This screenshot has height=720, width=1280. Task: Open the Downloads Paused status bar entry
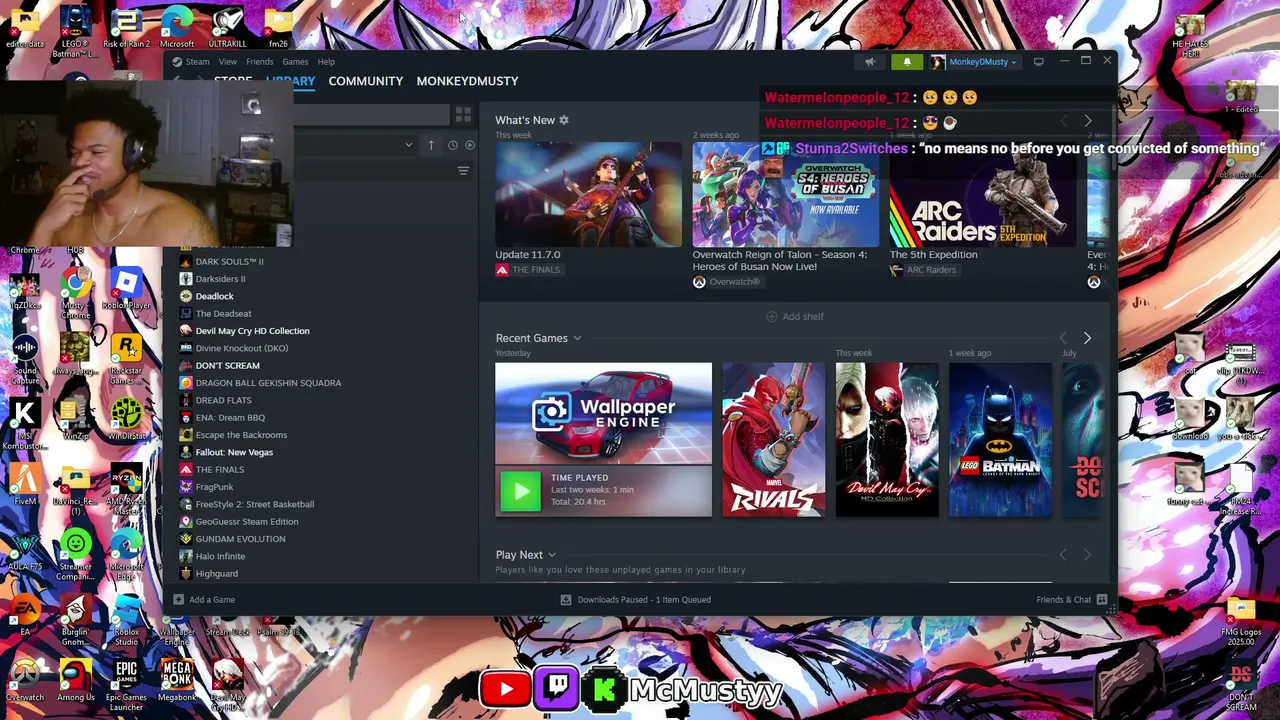tap(636, 600)
